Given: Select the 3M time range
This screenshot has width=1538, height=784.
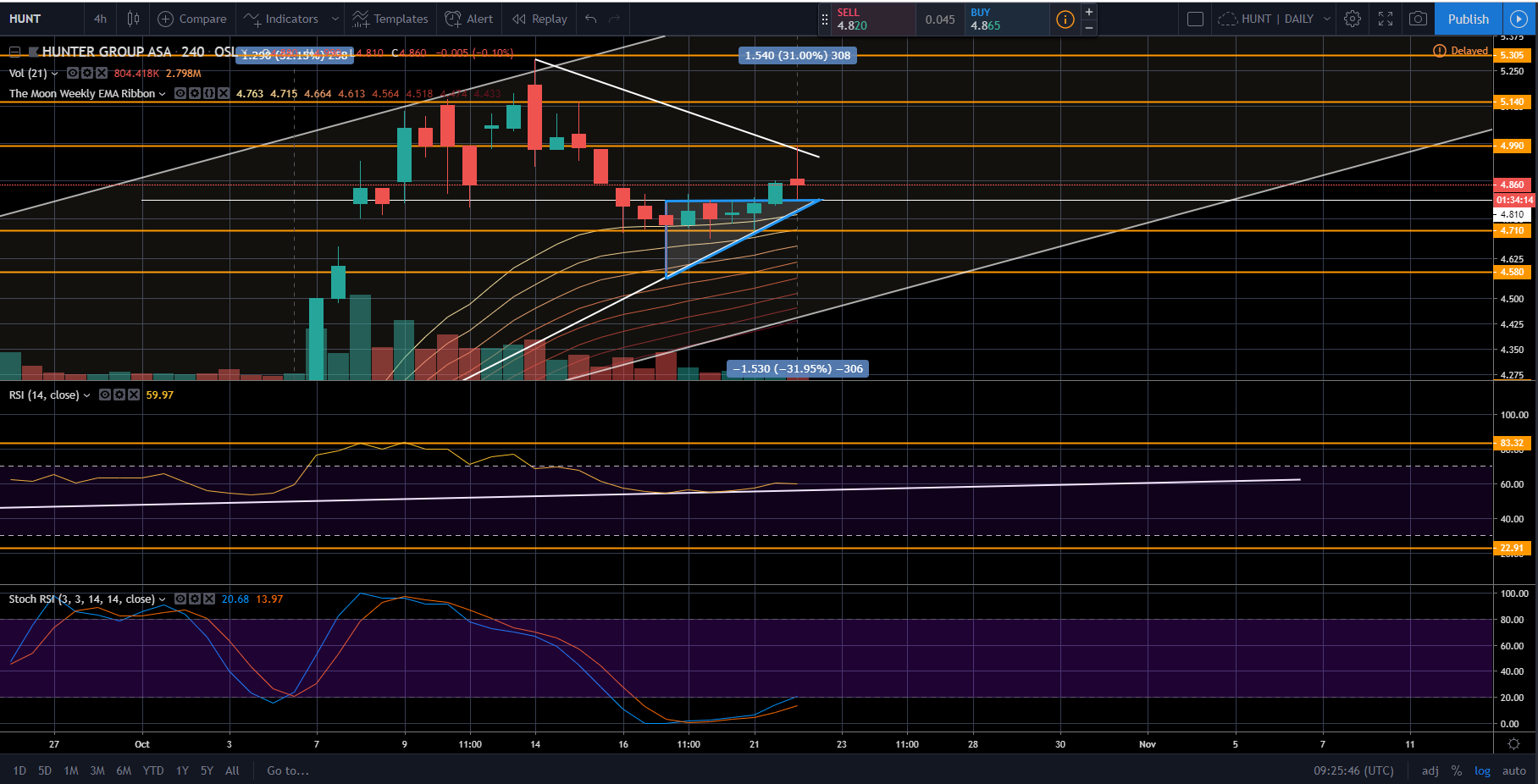Looking at the screenshot, I should pos(97,770).
